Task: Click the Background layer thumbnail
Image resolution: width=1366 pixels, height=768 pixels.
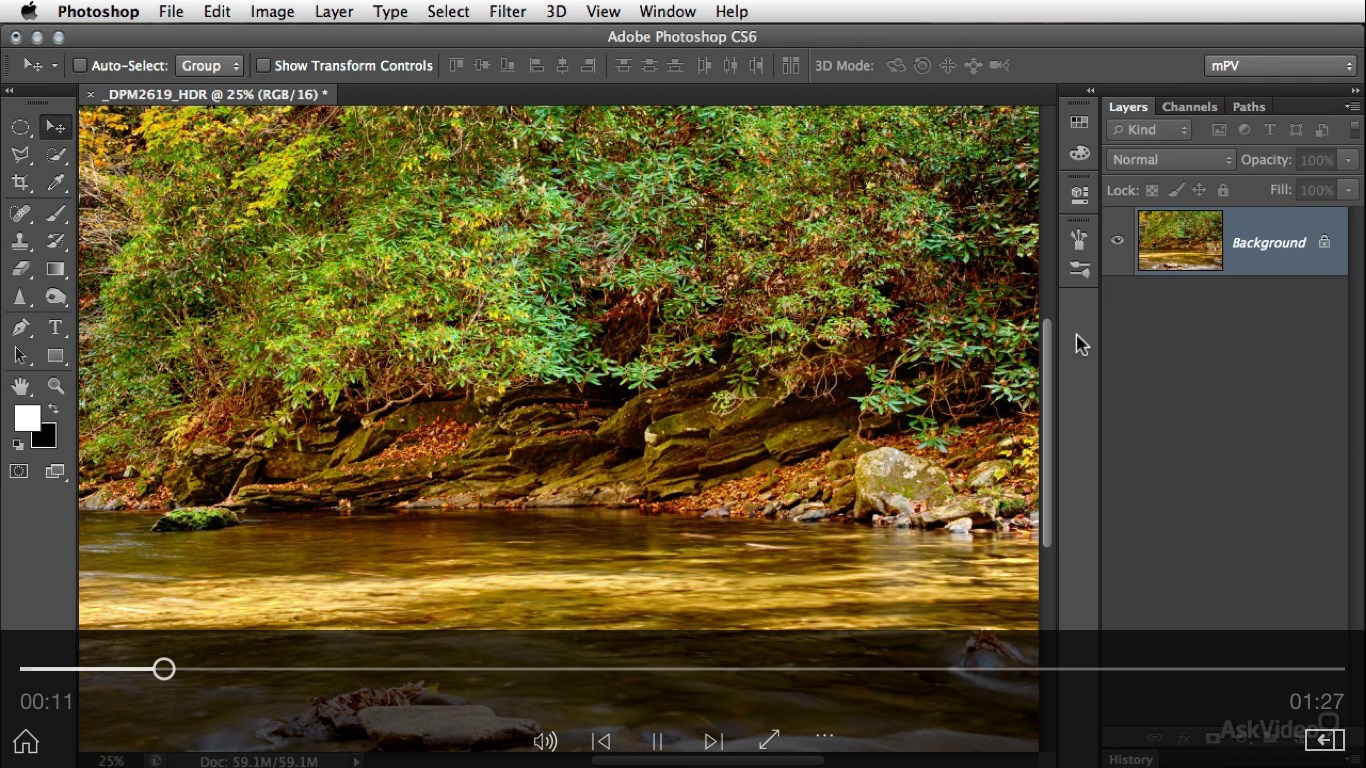Action: click(x=1180, y=240)
